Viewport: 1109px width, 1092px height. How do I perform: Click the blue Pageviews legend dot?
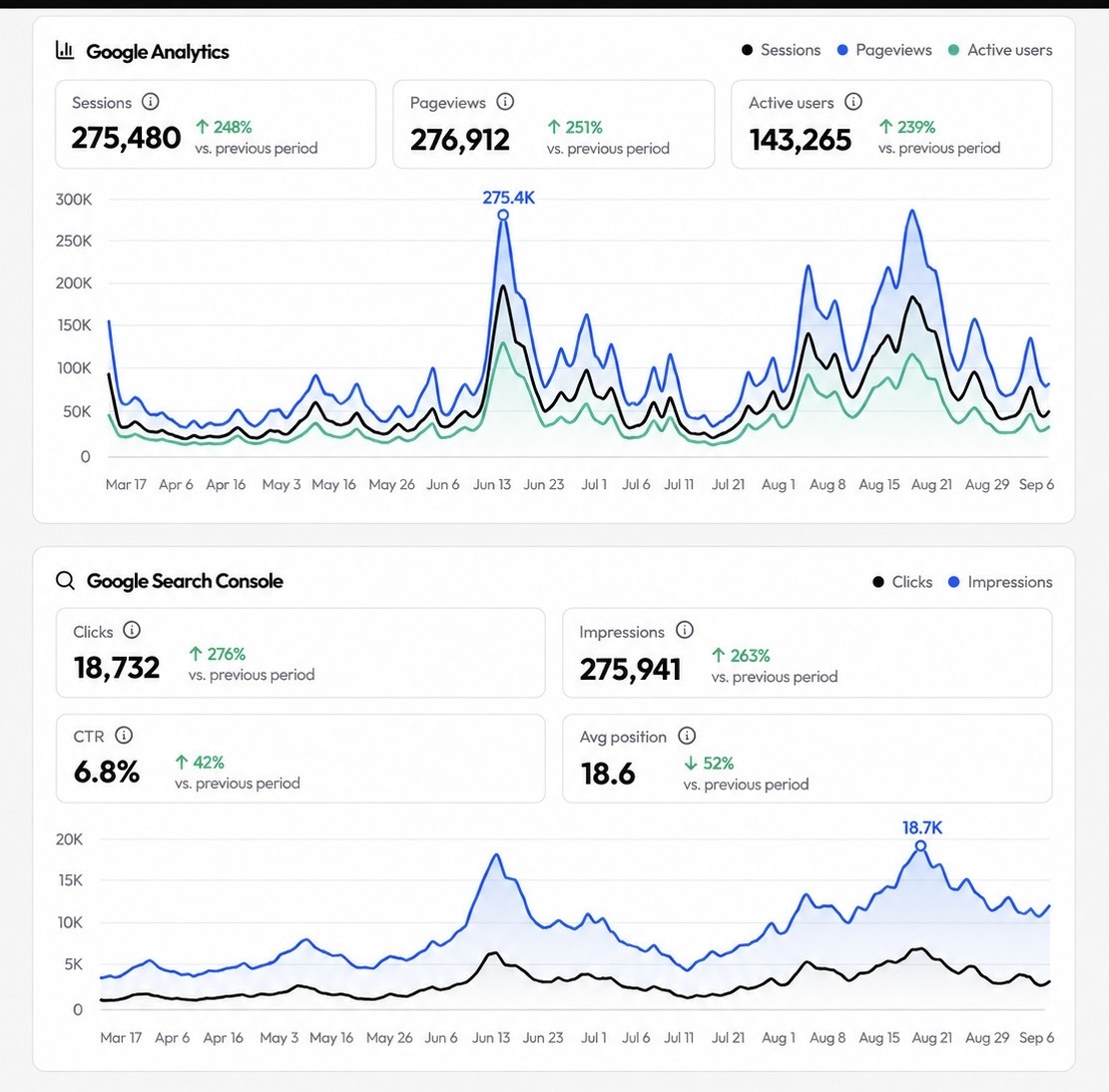click(x=842, y=50)
